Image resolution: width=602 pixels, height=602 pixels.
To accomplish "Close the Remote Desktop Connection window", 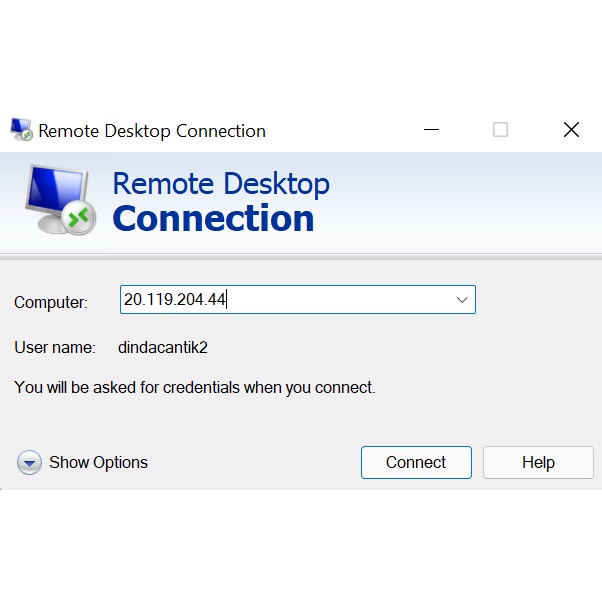I will tap(571, 129).
